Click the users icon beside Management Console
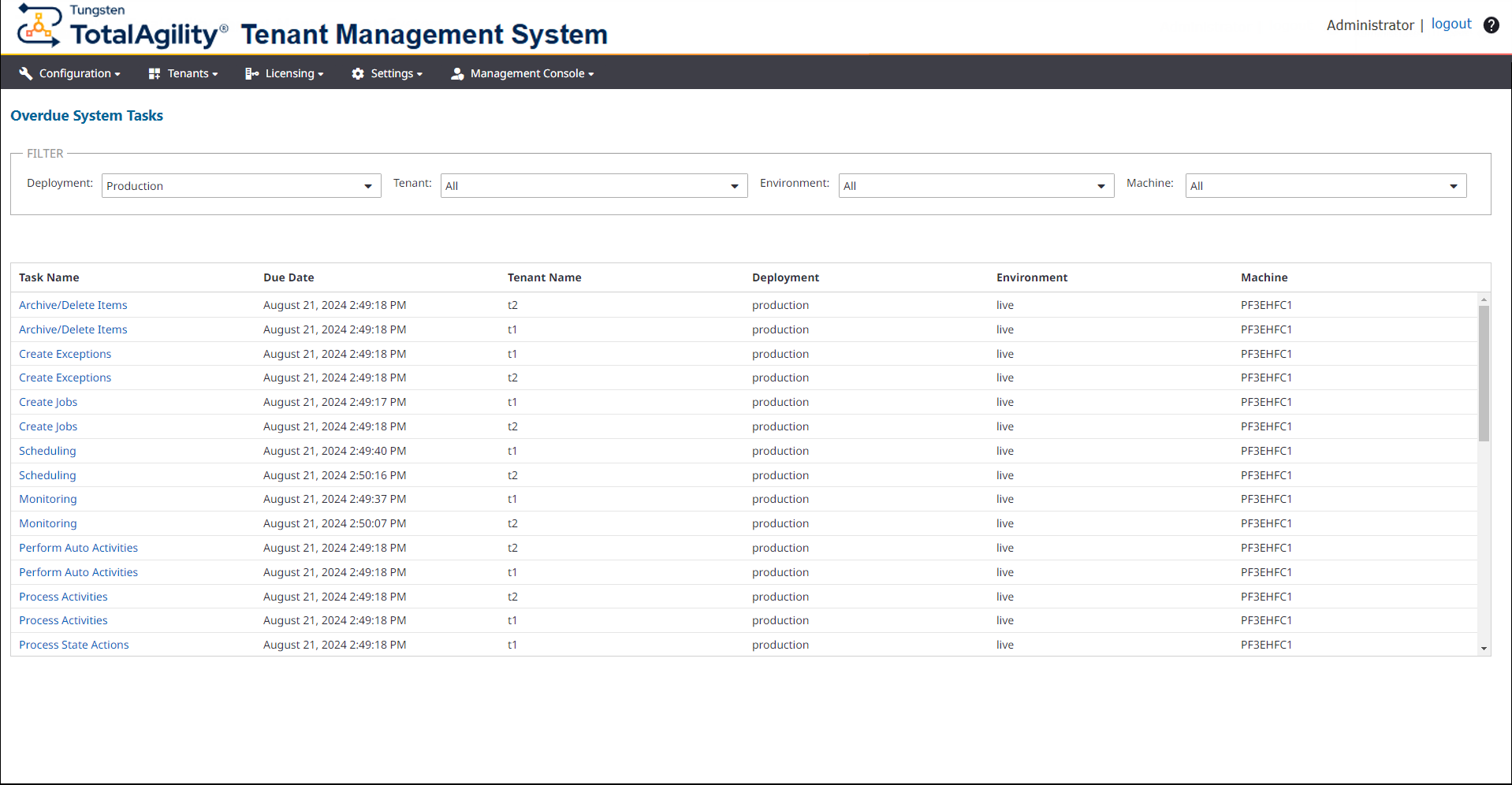The height and width of the screenshot is (785, 1512). pyautogui.click(x=457, y=73)
